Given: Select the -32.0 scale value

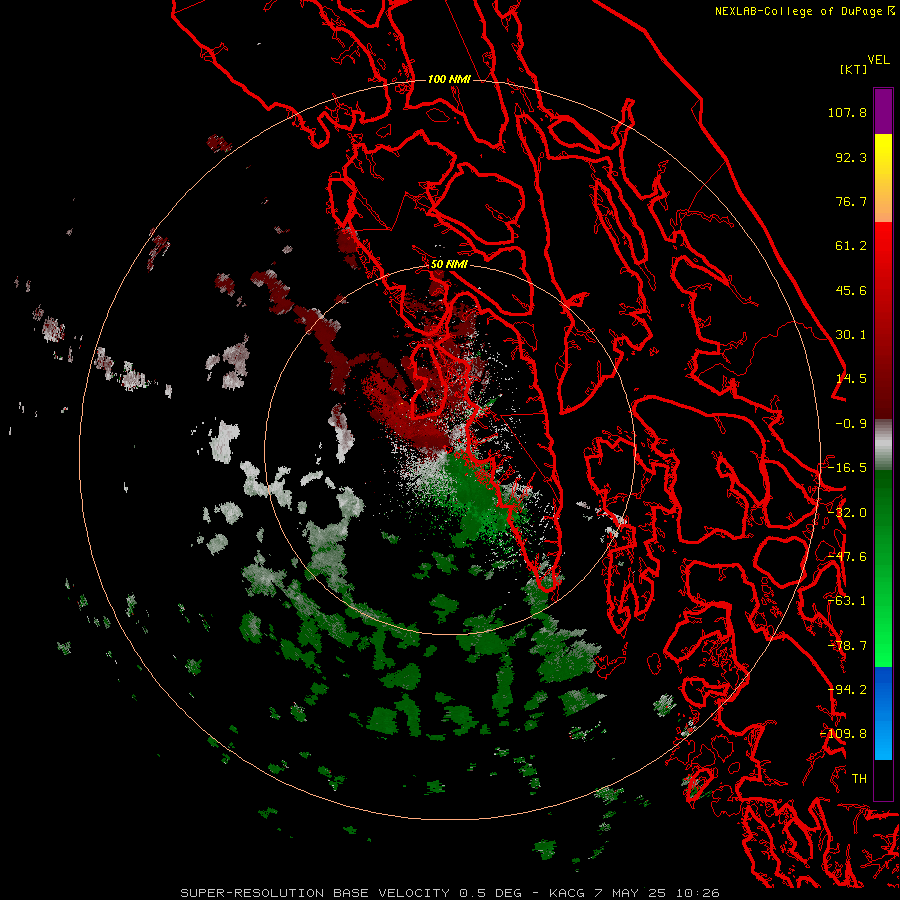Looking at the screenshot, I should pos(847,513).
